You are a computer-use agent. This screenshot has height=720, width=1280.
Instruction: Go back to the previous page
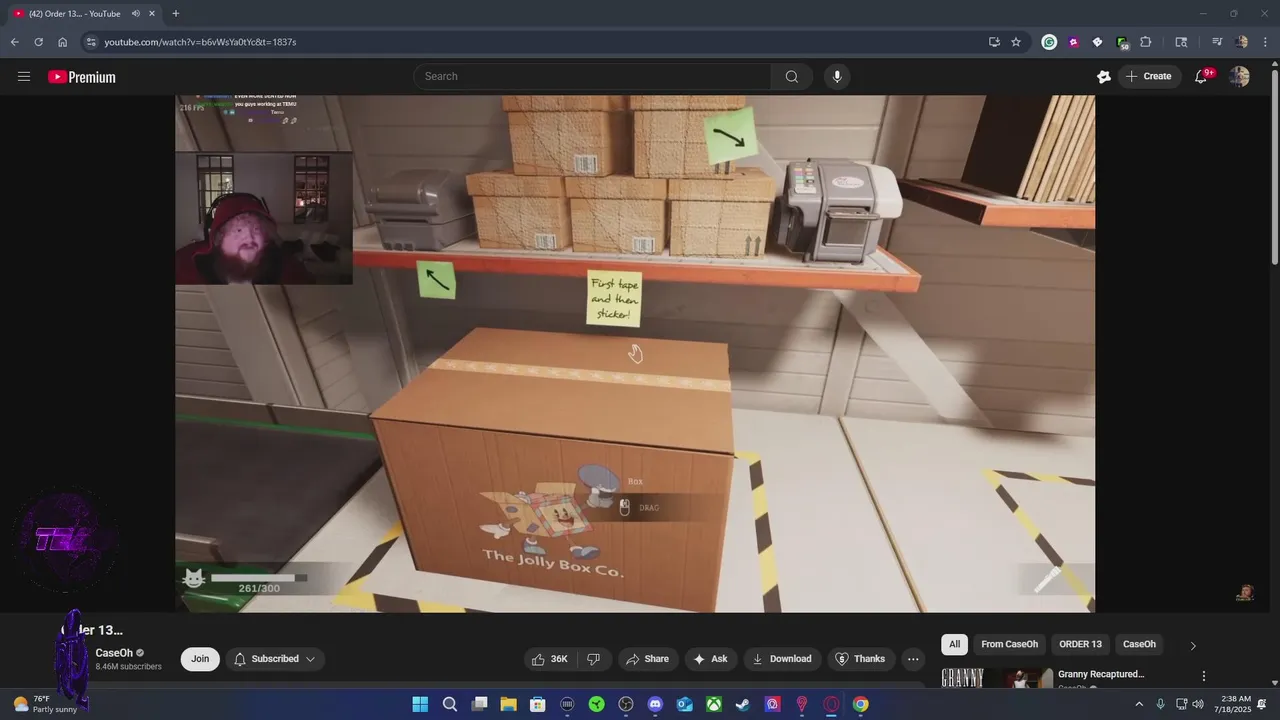tap(14, 42)
